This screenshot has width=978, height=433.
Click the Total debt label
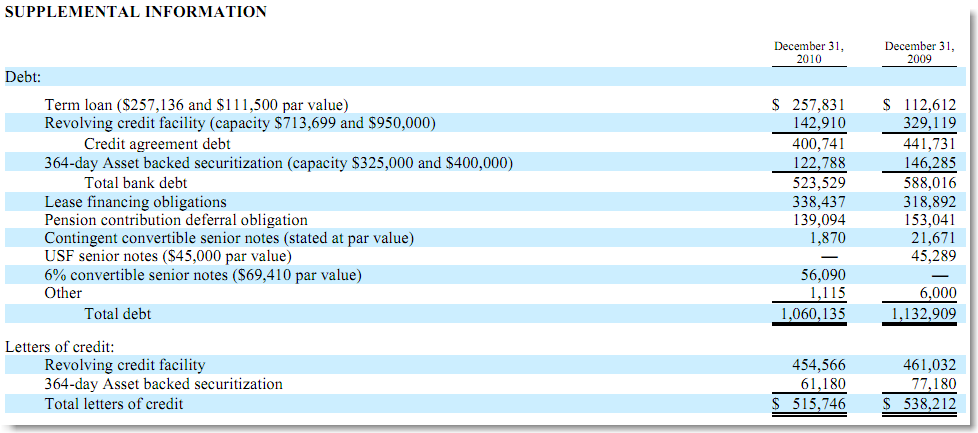117,314
